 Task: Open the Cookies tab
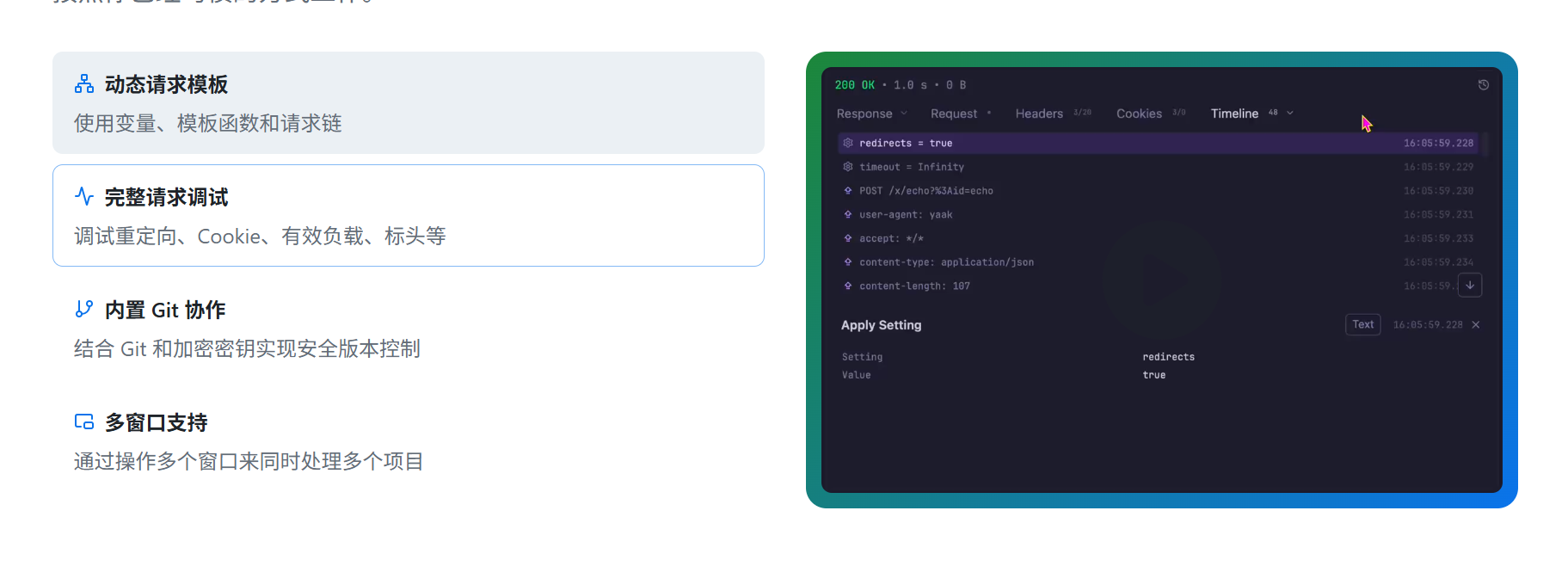1139,114
